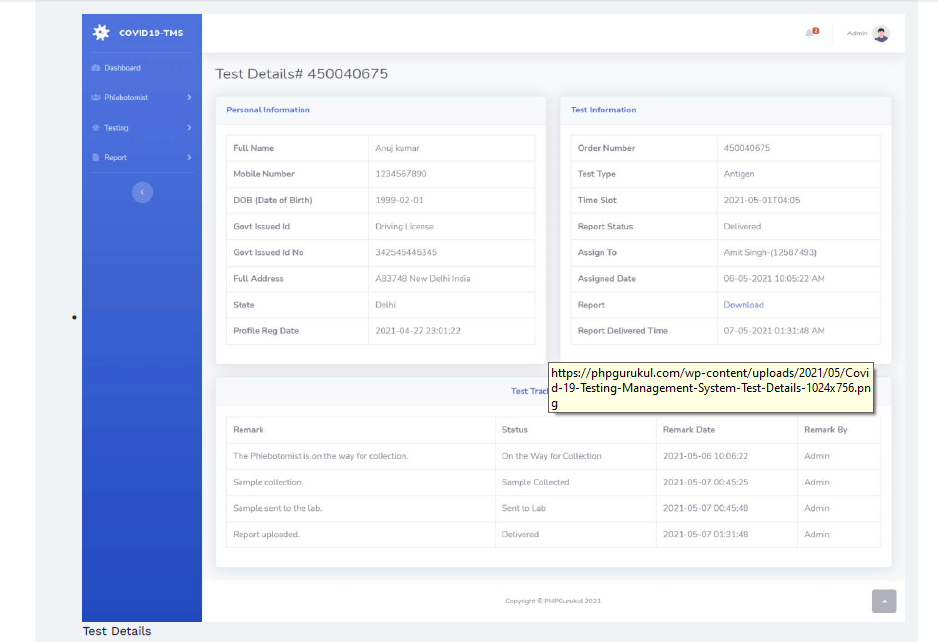
Task: Click the Test Details# 450040675 heading
Action: tap(302, 74)
